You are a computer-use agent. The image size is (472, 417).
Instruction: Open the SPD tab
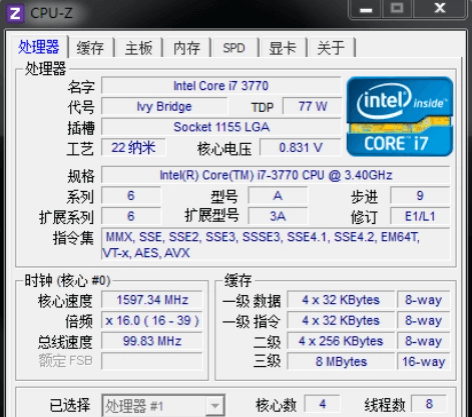[234, 48]
